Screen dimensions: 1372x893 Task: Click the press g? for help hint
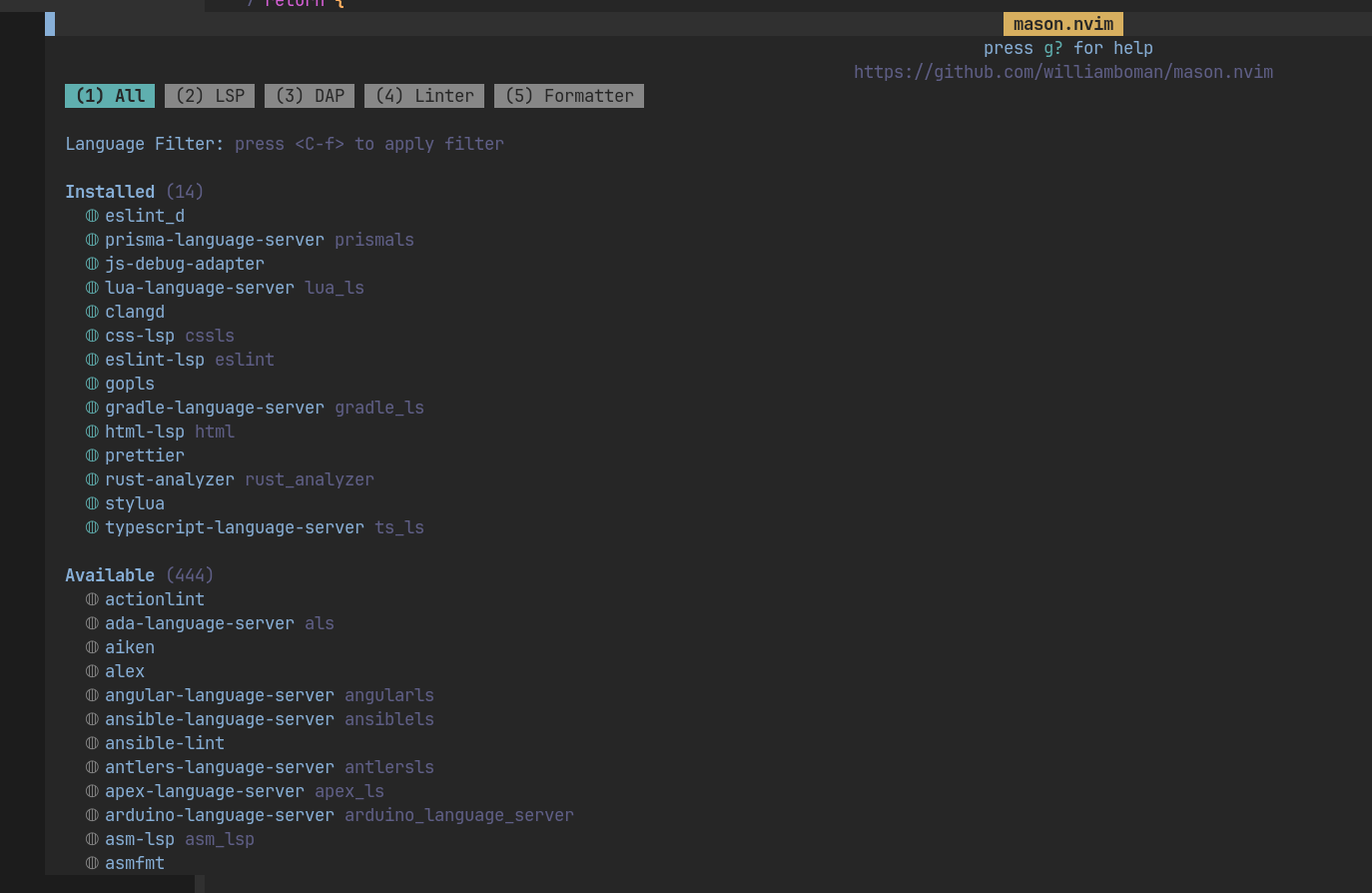point(1068,48)
